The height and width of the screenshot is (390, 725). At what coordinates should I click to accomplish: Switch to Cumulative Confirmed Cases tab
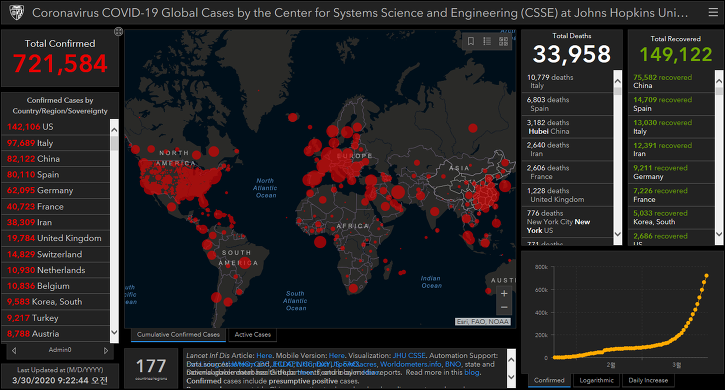(178, 334)
